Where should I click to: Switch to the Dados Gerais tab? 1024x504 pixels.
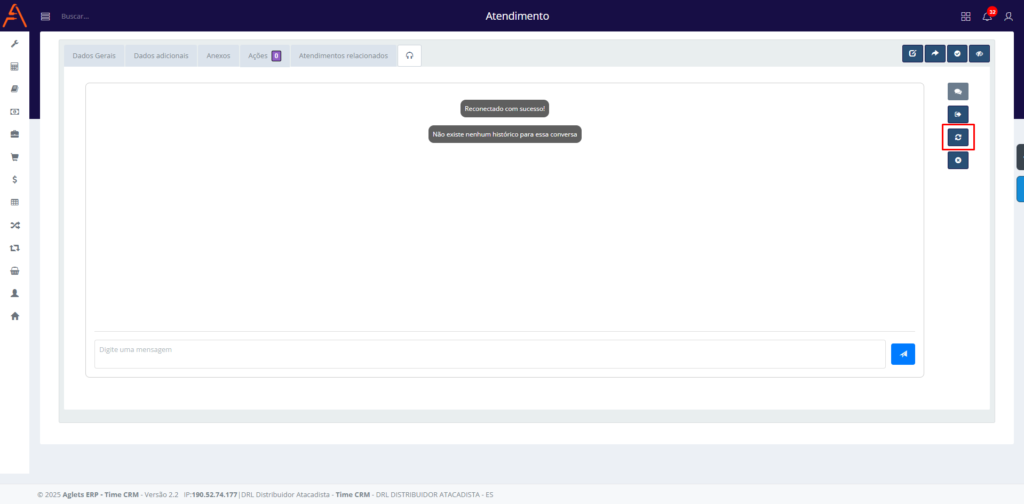click(94, 56)
